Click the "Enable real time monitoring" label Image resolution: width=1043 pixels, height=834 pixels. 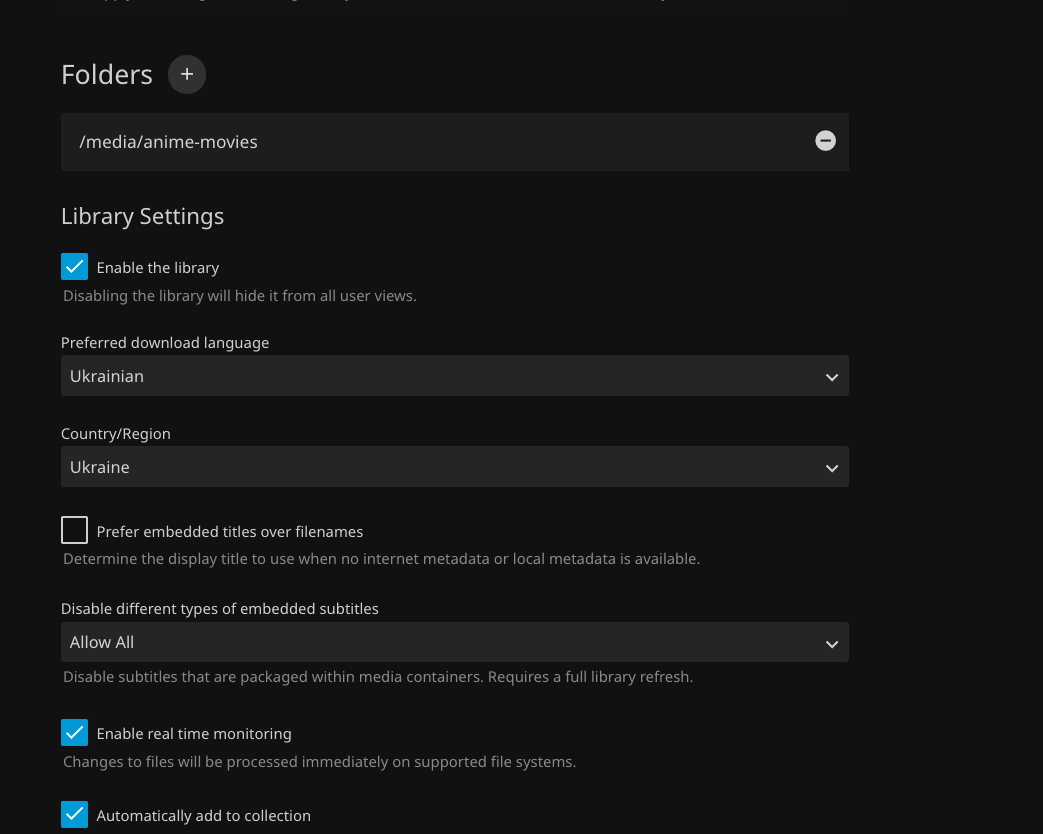(x=194, y=734)
